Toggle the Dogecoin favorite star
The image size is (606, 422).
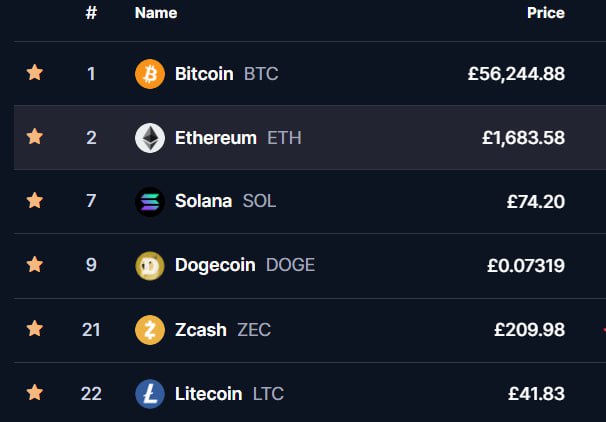[x=35, y=265]
